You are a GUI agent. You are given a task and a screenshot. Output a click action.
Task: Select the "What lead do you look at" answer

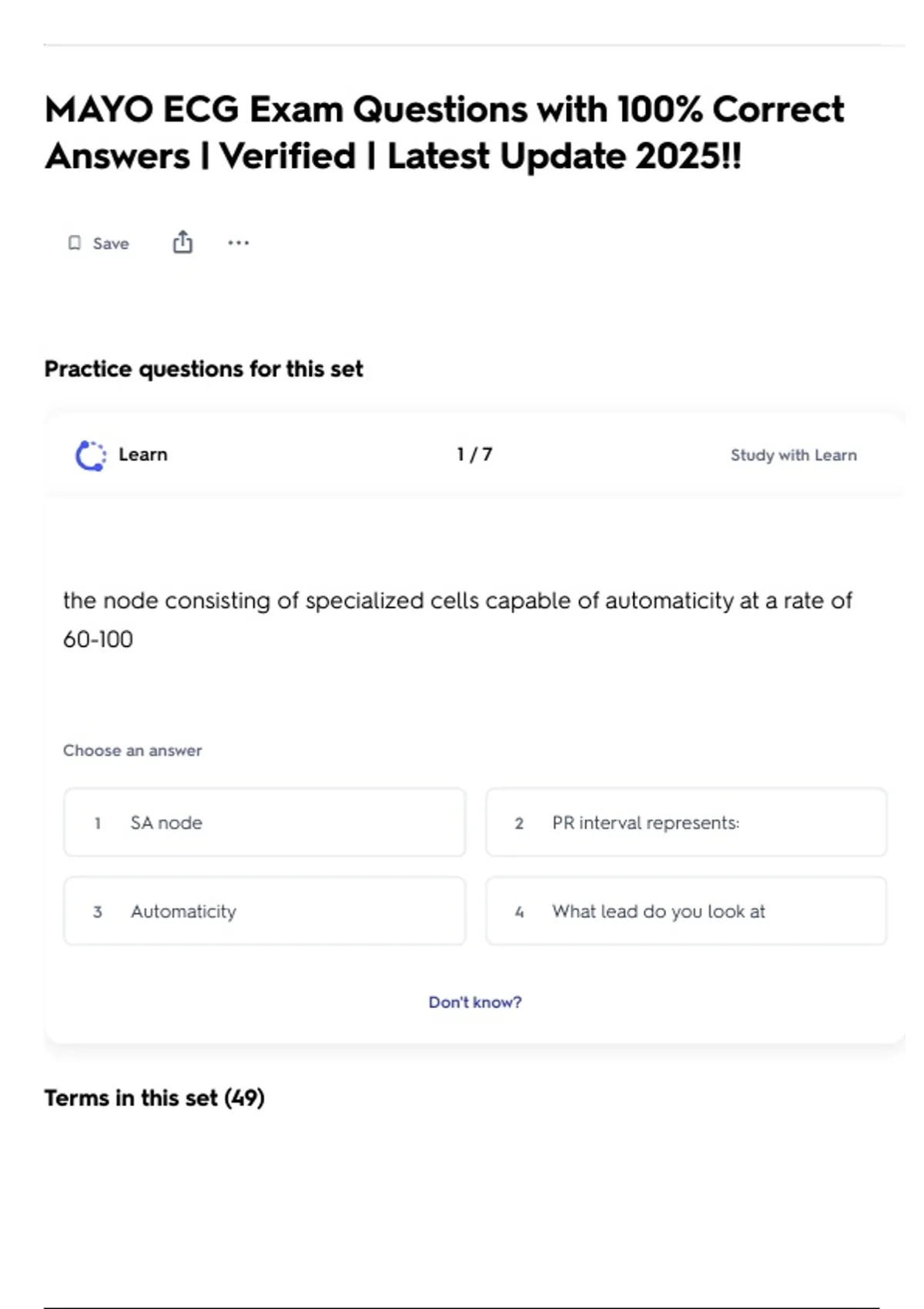point(686,911)
